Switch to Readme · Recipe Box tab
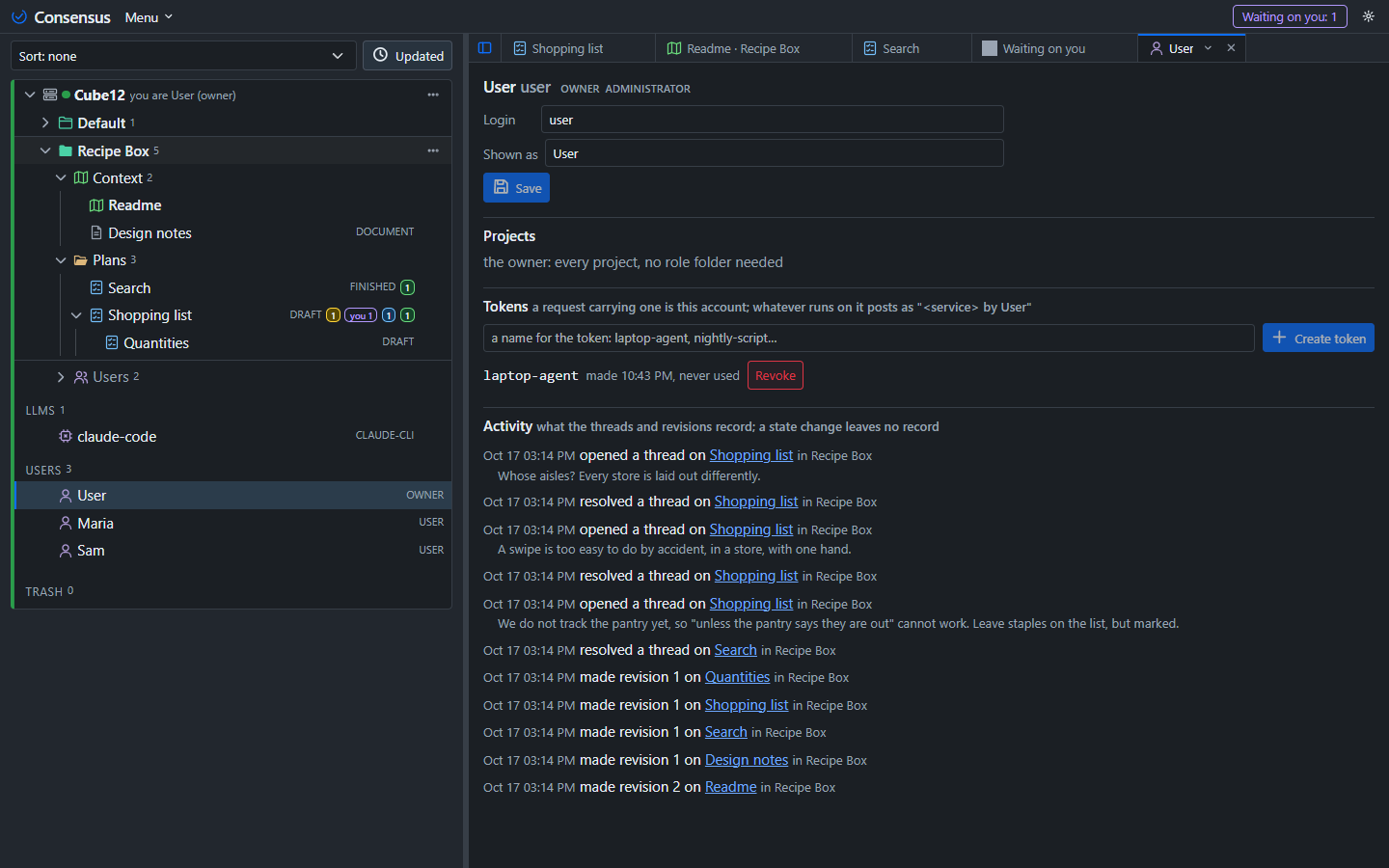 (753, 48)
